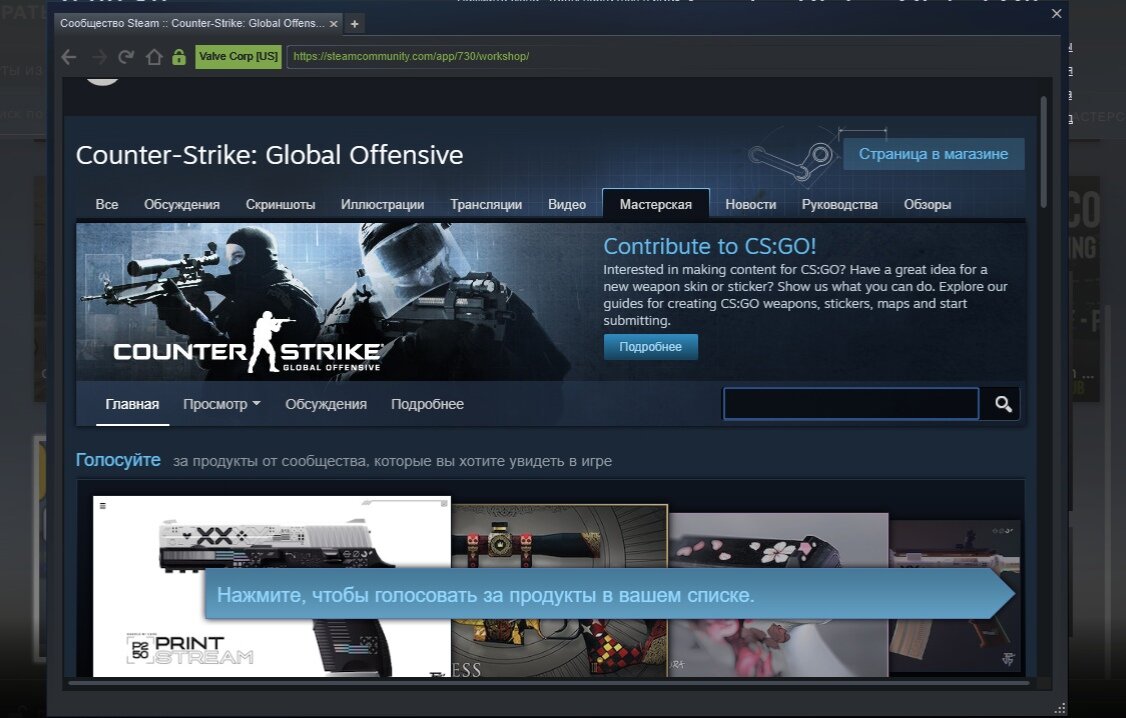This screenshot has width=1126, height=718.
Task: Open the Видео tab
Action: (567, 205)
